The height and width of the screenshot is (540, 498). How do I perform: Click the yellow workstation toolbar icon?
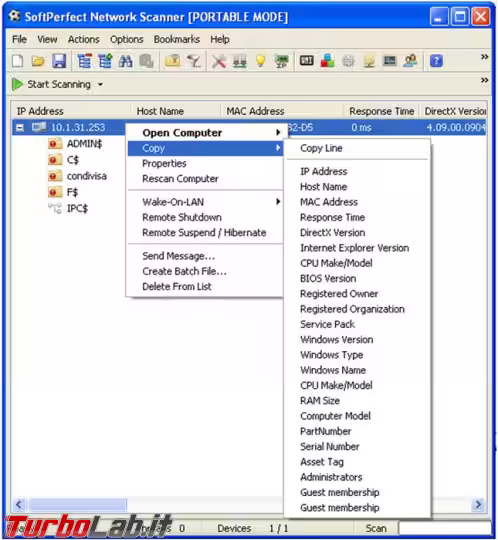pos(369,61)
